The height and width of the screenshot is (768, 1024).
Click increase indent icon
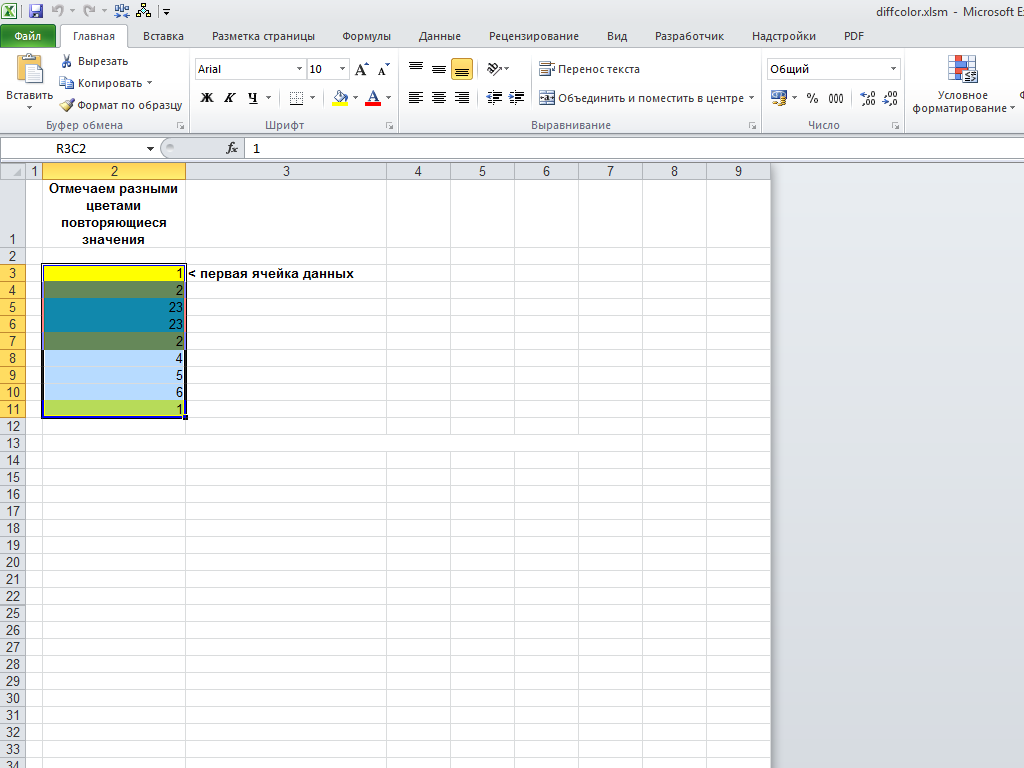(517, 98)
